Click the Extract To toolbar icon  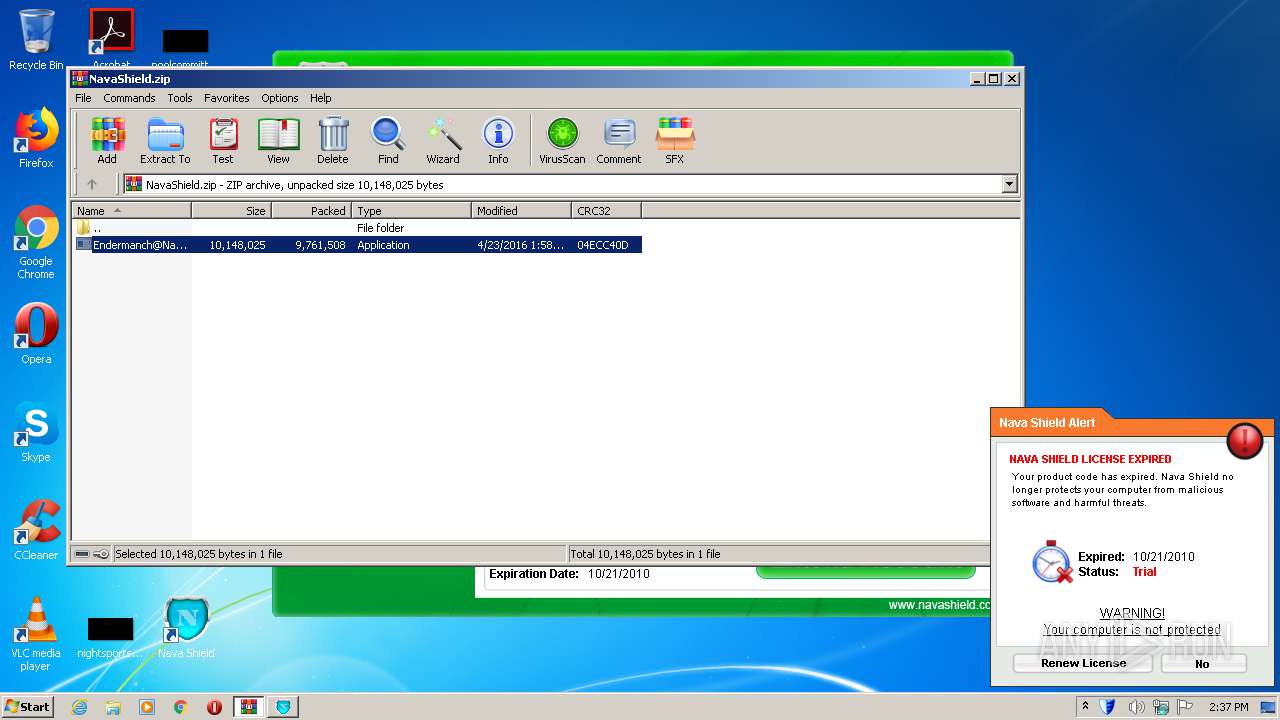point(165,140)
